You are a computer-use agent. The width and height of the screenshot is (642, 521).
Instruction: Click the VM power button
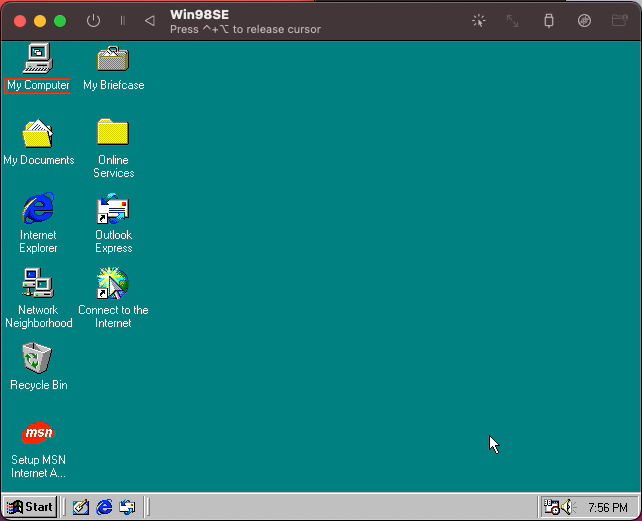click(x=93, y=20)
